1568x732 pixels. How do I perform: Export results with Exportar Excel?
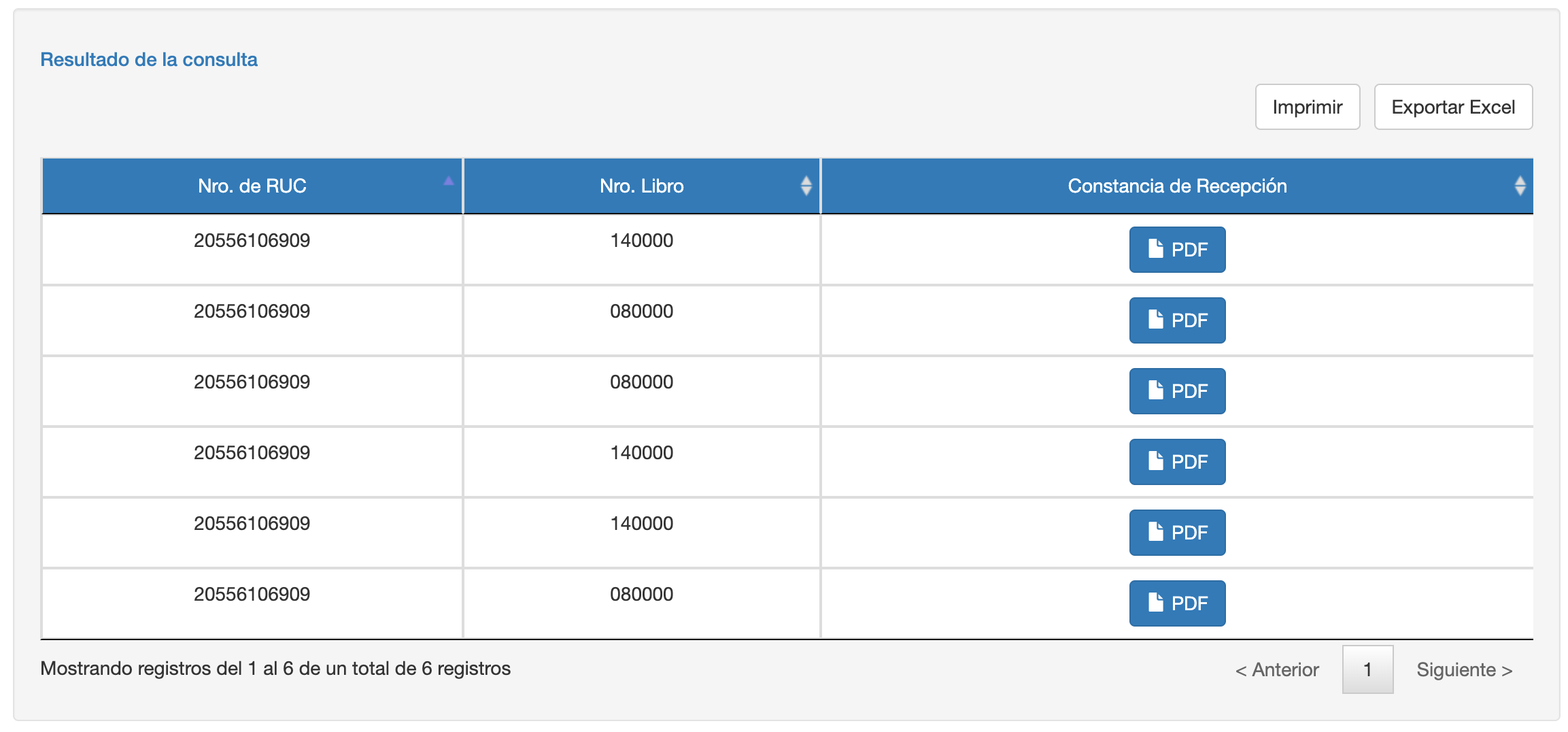[1453, 107]
